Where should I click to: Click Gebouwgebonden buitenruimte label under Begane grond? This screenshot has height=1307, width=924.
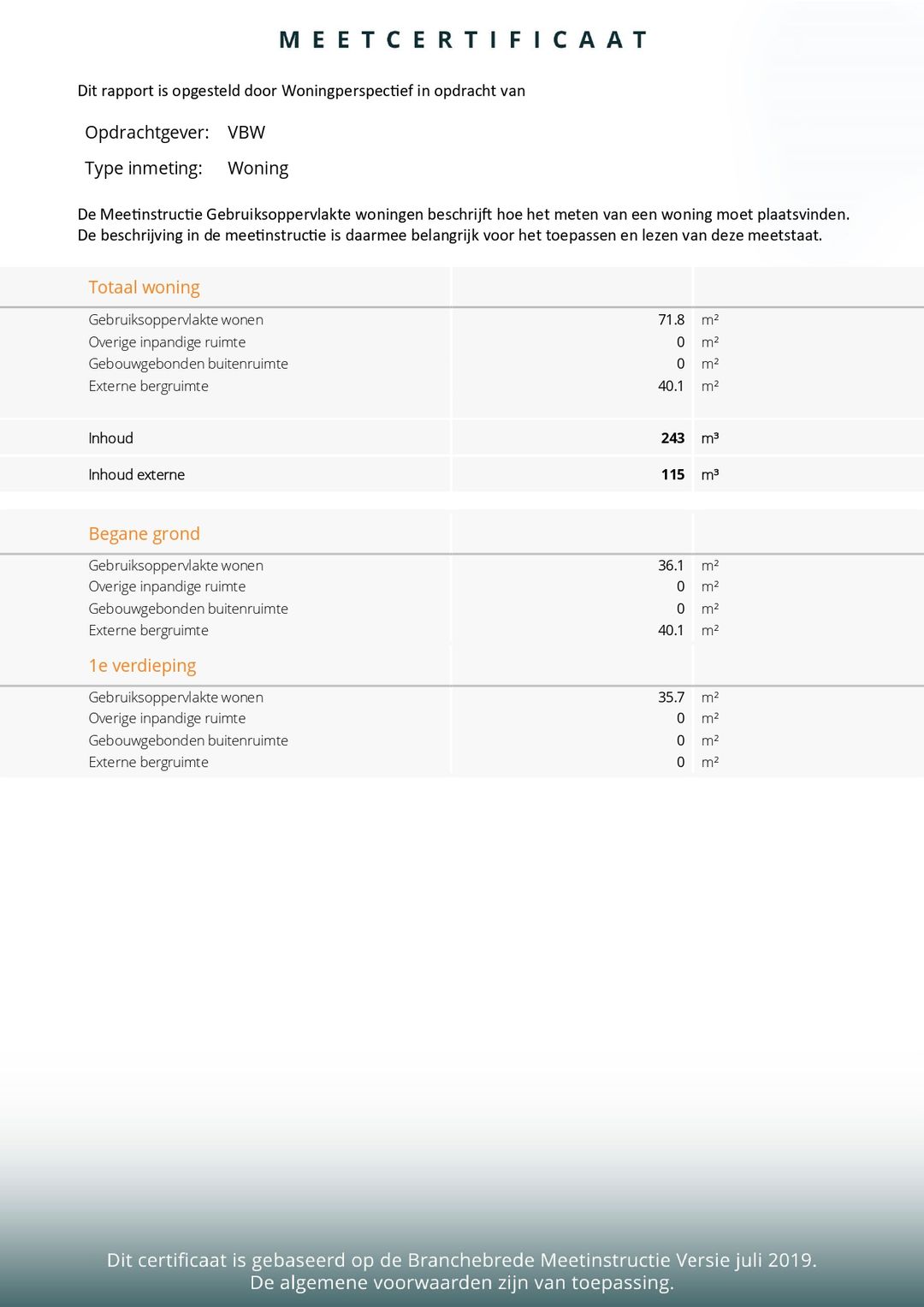(188, 609)
